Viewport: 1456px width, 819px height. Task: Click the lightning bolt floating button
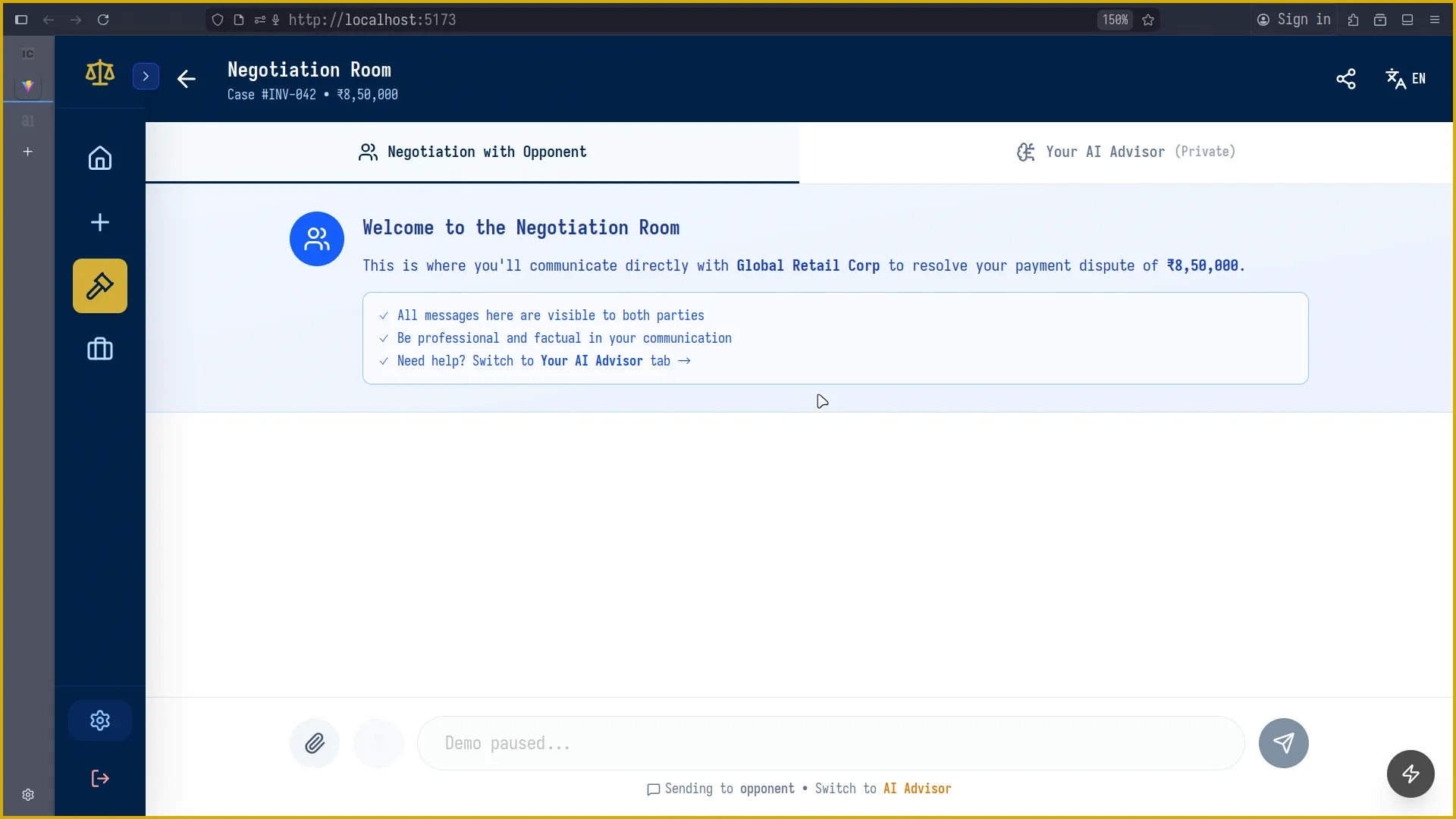tap(1410, 773)
